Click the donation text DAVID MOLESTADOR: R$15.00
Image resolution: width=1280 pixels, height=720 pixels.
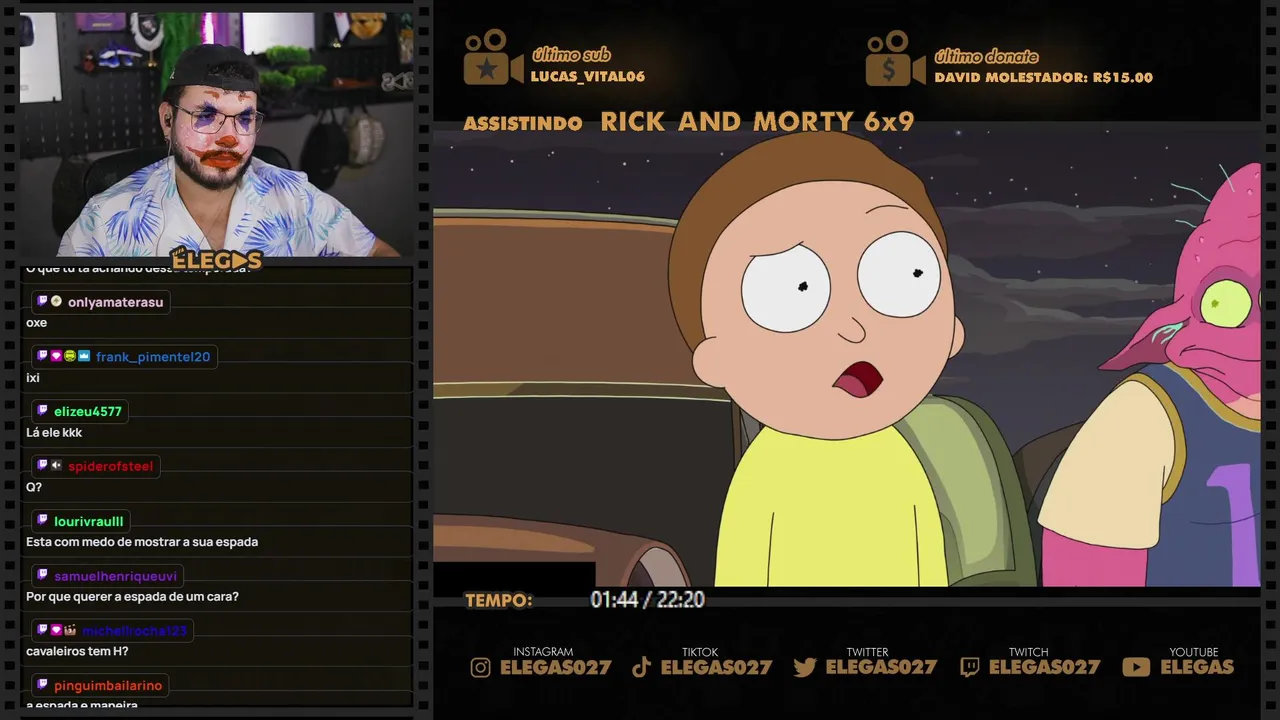(x=1044, y=77)
